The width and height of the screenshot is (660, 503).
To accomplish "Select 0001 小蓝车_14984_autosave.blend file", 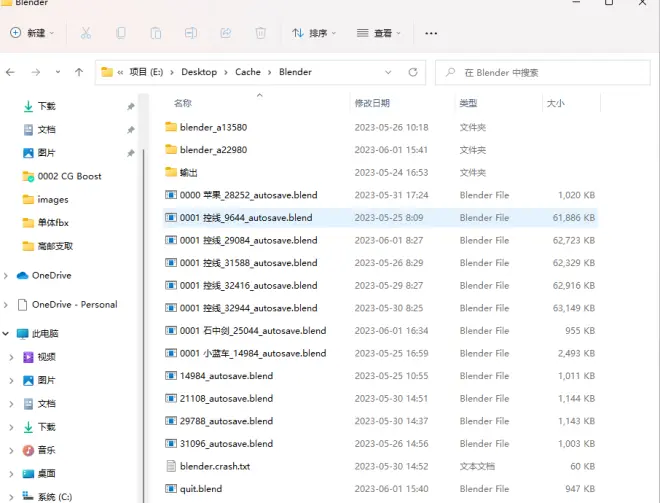I will [381, 353].
